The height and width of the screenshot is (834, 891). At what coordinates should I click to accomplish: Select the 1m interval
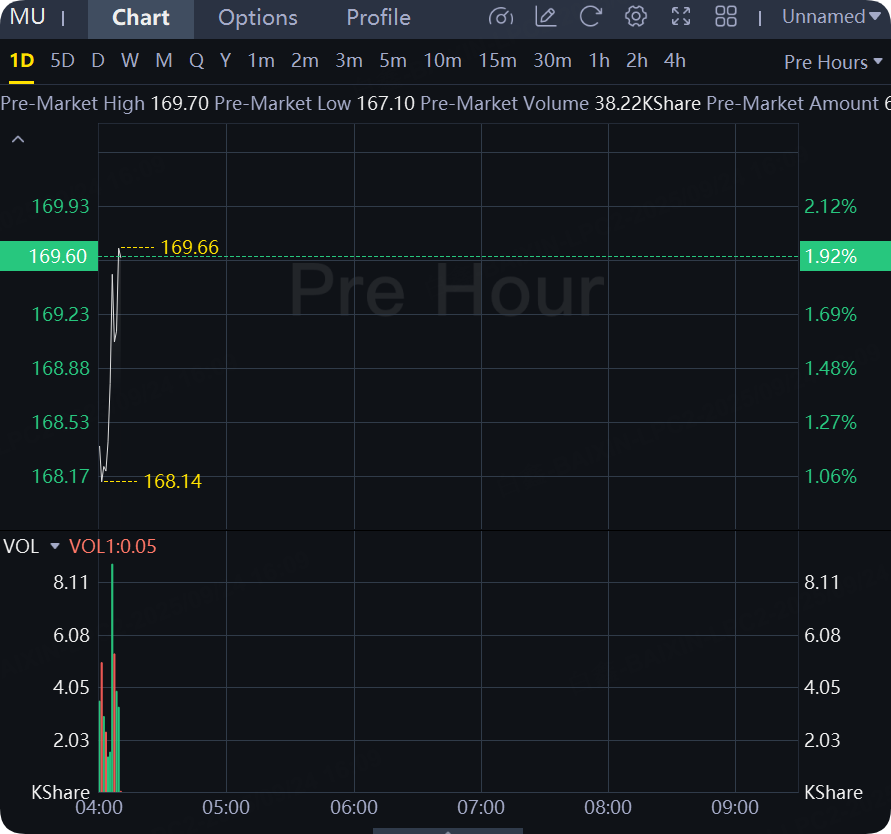pos(261,60)
